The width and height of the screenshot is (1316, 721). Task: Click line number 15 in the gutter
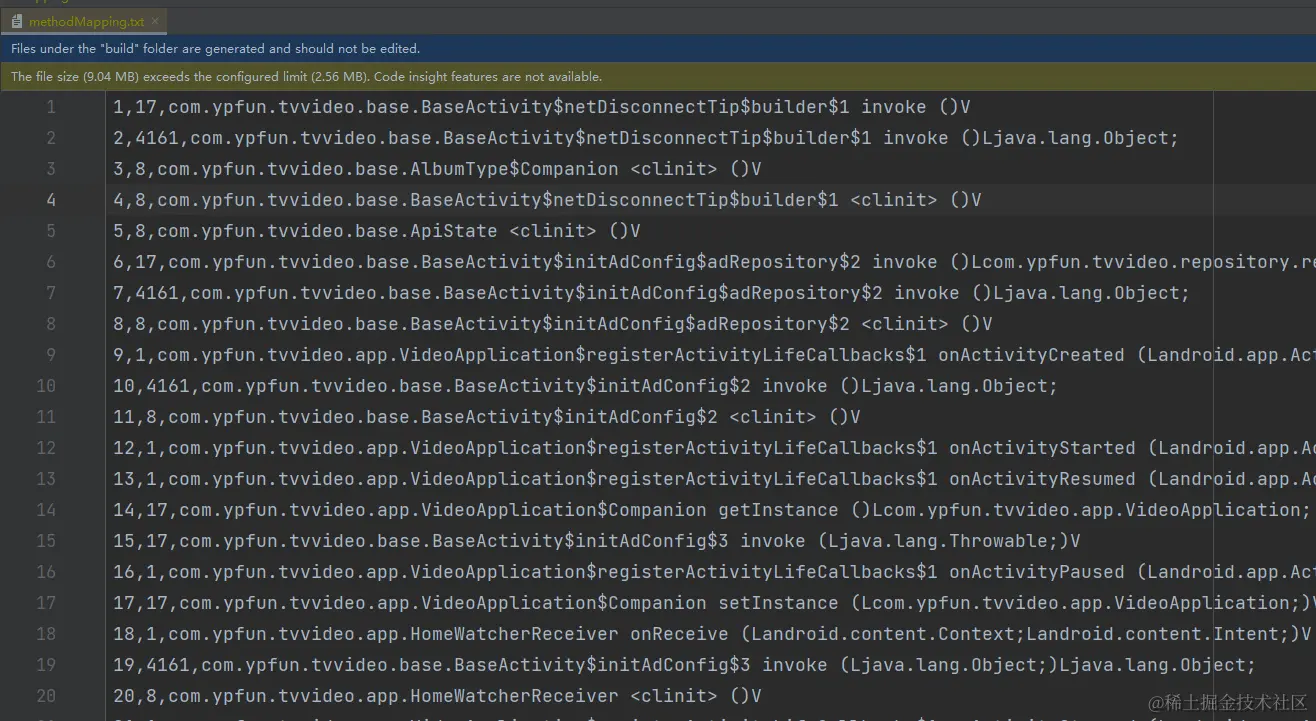[46, 541]
